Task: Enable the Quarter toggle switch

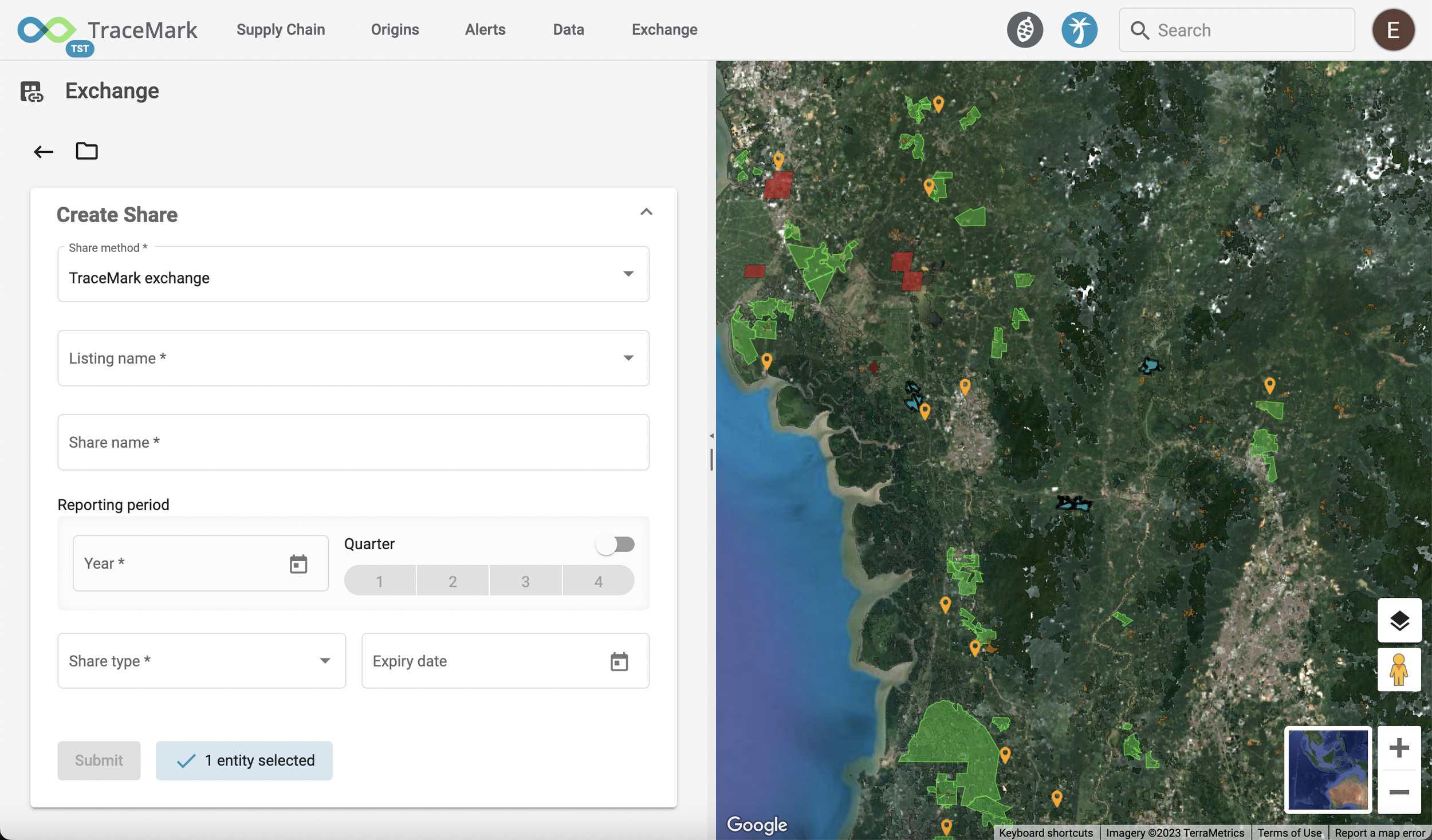Action: tap(615, 544)
